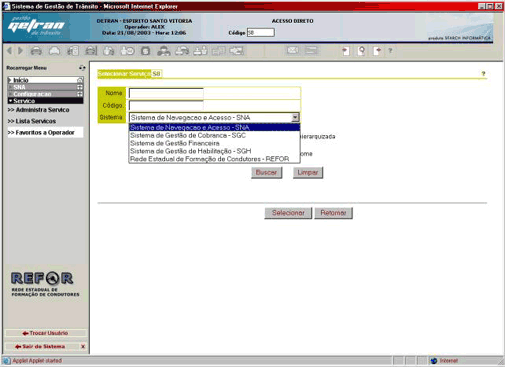Focus the Acesso Direto Código field

(261, 32)
